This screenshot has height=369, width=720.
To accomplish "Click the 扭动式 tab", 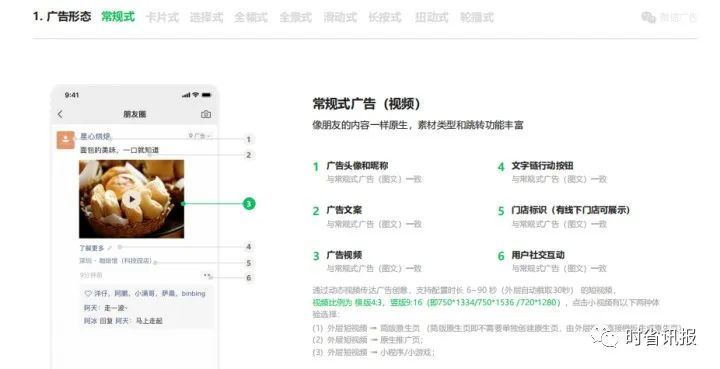I will [431, 17].
